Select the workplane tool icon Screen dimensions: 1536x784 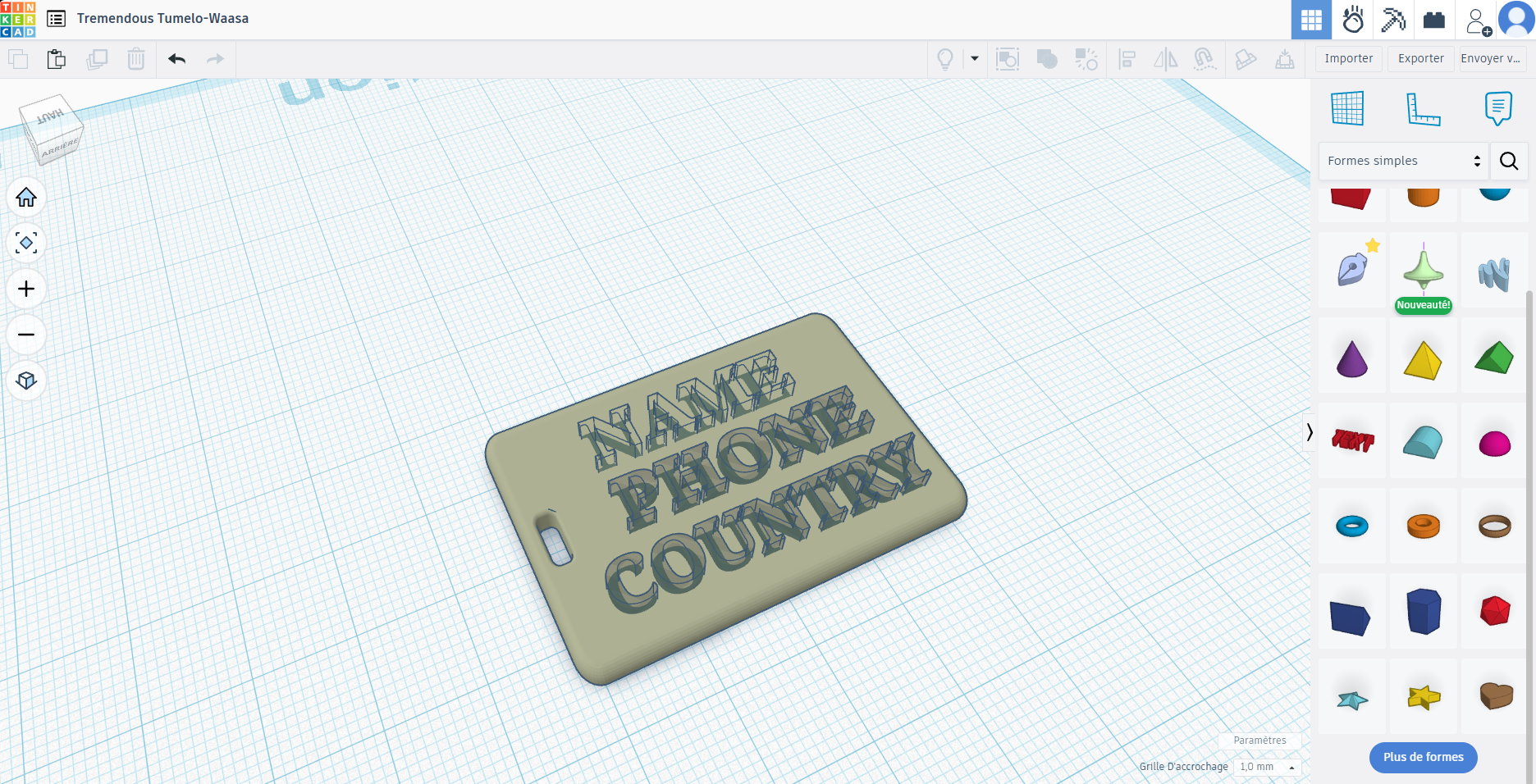[1347, 108]
